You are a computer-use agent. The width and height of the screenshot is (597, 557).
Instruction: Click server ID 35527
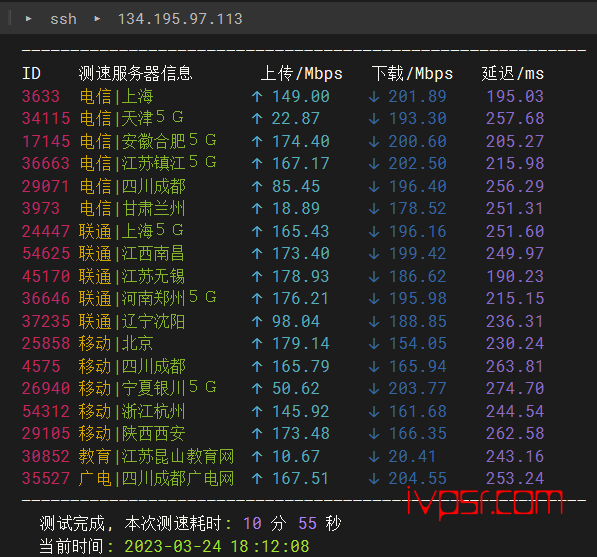46,478
